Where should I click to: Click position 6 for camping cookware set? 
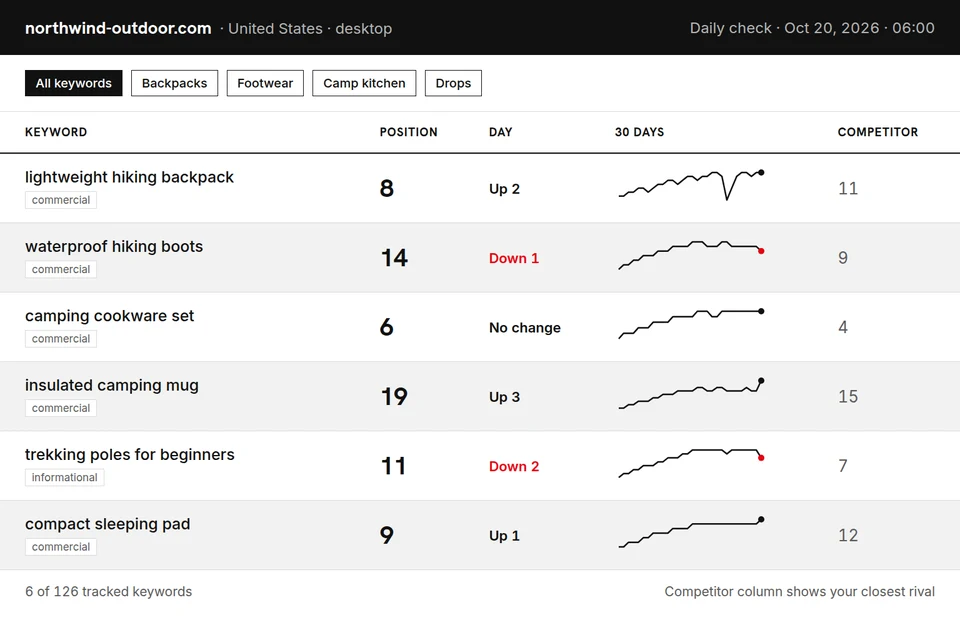pos(386,327)
